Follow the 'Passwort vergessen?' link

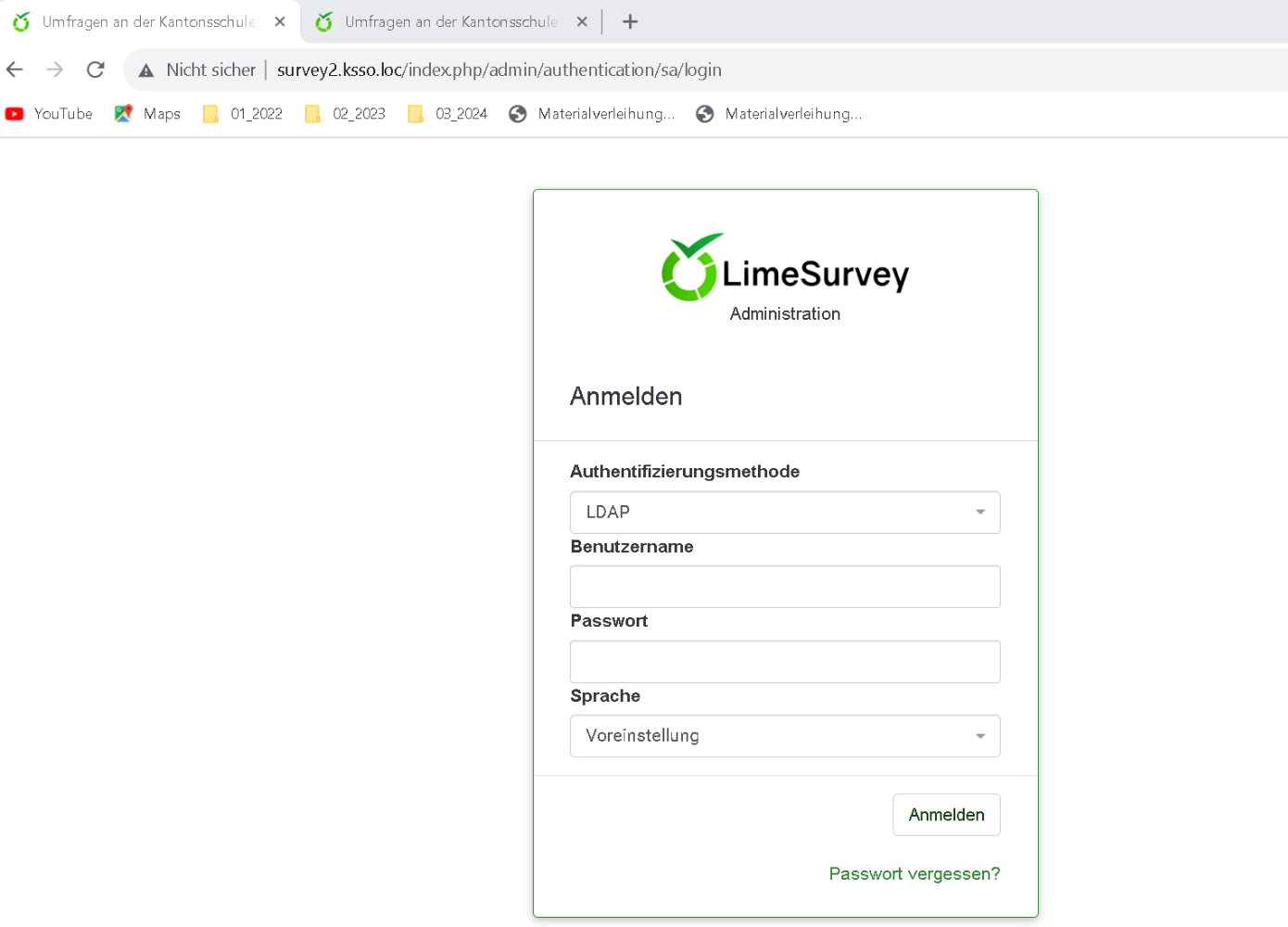[914, 874]
